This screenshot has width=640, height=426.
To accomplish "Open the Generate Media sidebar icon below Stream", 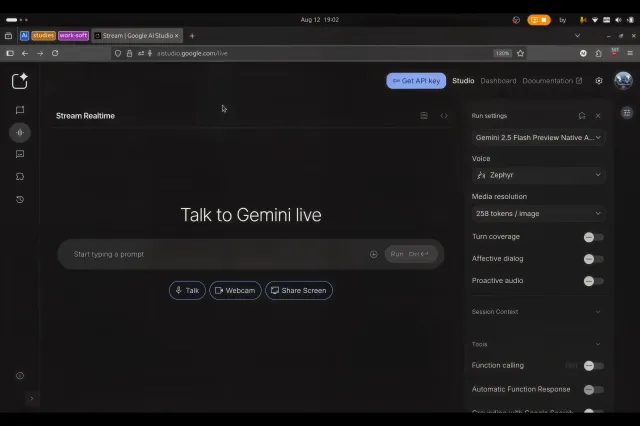I will tap(20, 154).
